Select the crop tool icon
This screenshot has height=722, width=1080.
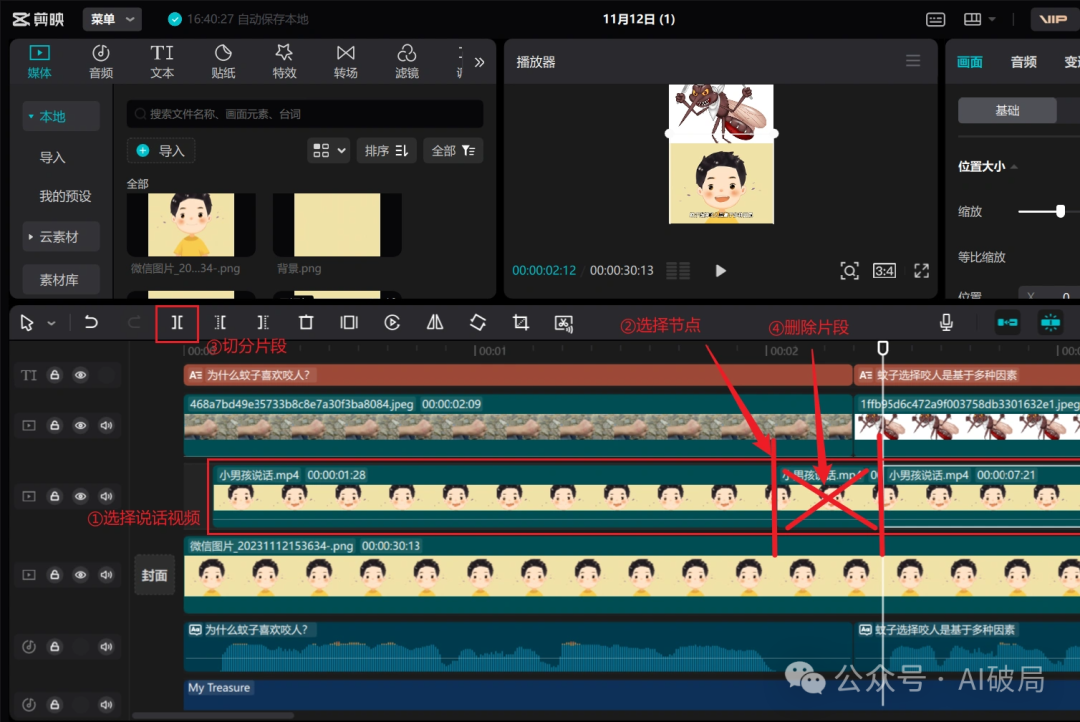[521, 322]
